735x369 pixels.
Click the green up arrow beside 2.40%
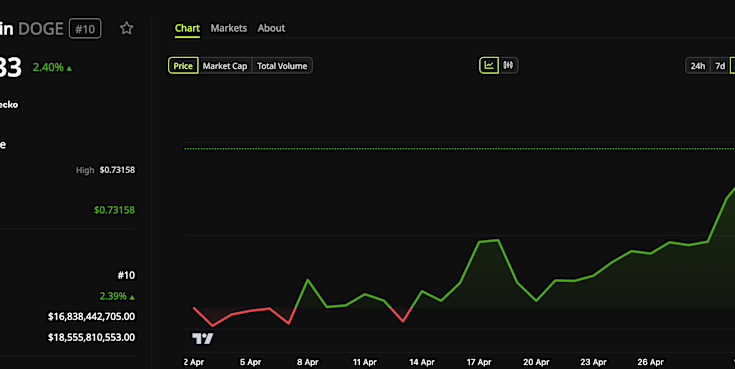[69, 68]
